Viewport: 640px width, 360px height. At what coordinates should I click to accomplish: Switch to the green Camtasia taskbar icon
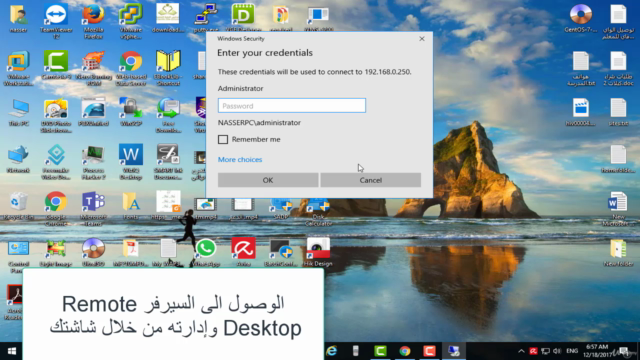point(380,351)
